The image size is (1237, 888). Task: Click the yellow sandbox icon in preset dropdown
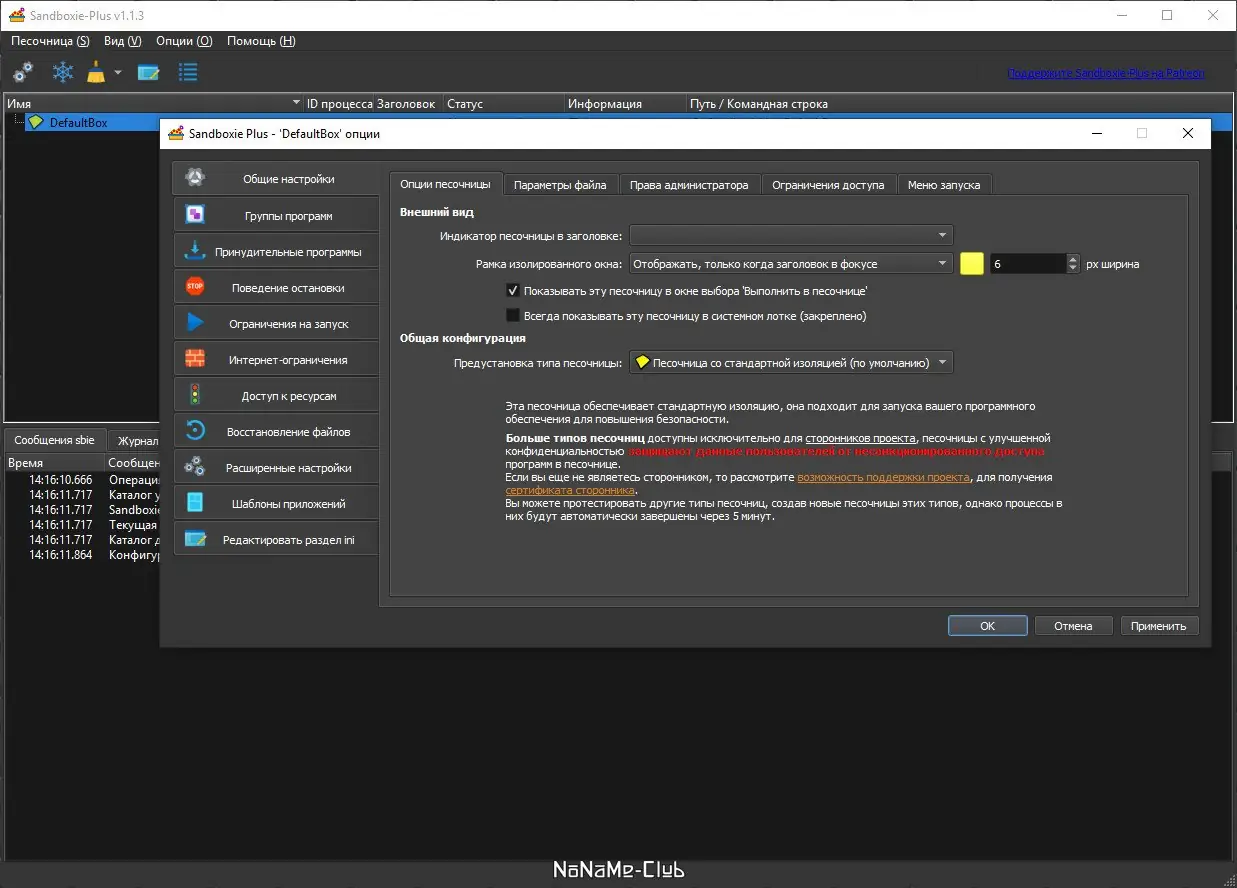click(642, 362)
